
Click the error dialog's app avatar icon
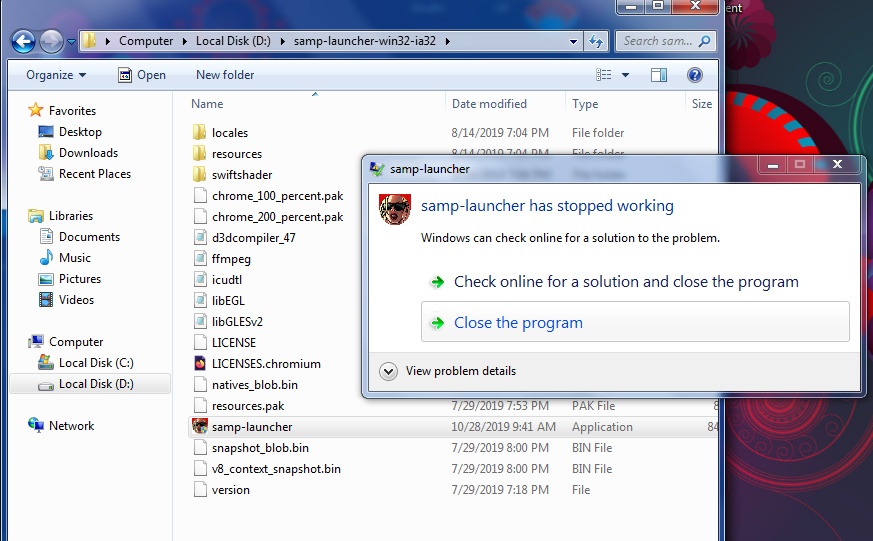point(395,209)
